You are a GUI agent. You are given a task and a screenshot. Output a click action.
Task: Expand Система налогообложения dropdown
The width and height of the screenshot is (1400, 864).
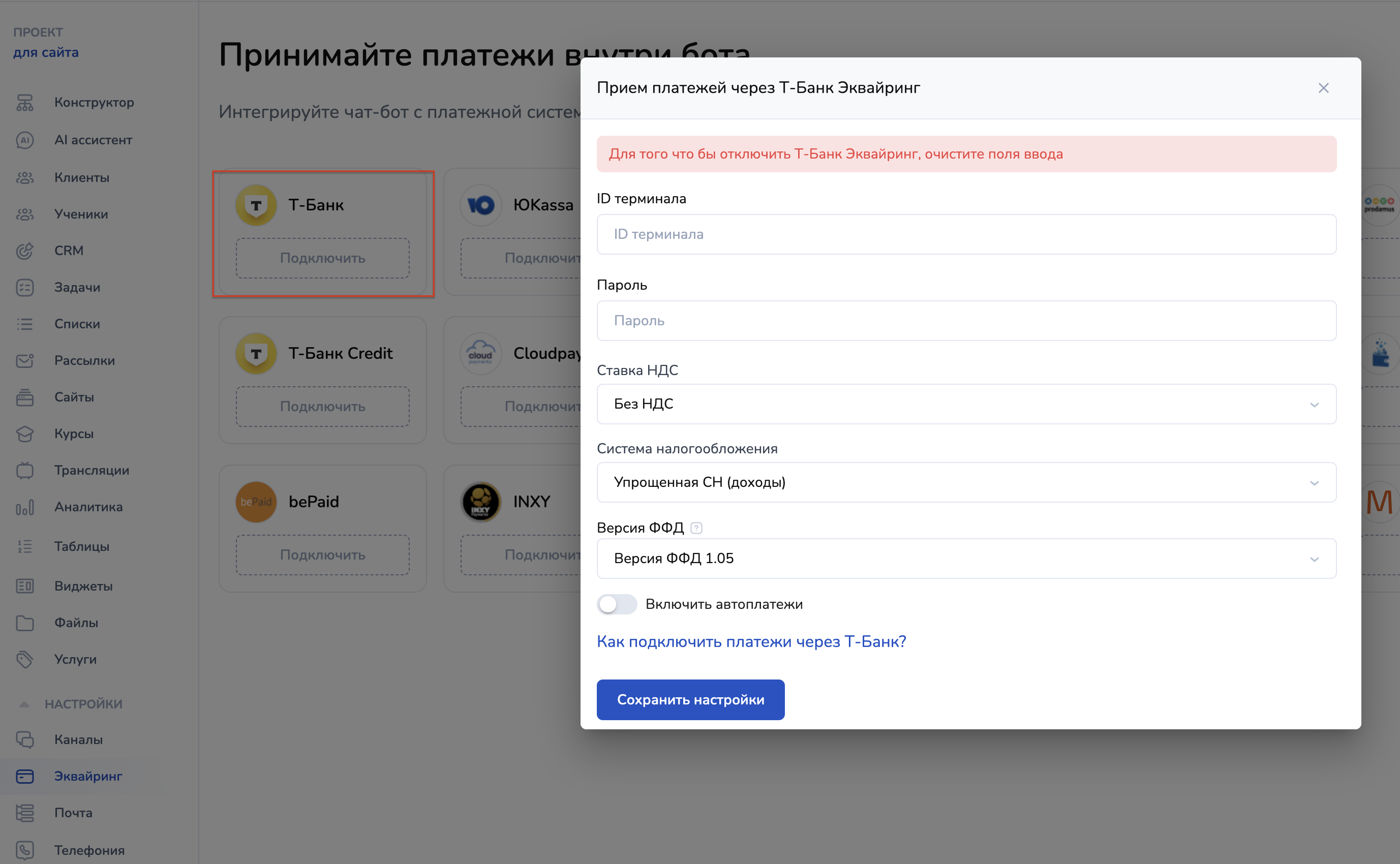pyautogui.click(x=966, y=482)
